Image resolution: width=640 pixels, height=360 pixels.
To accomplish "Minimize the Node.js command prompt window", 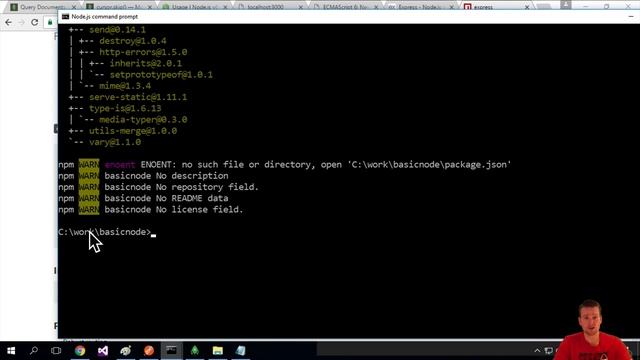I will [x=631, y=17].
